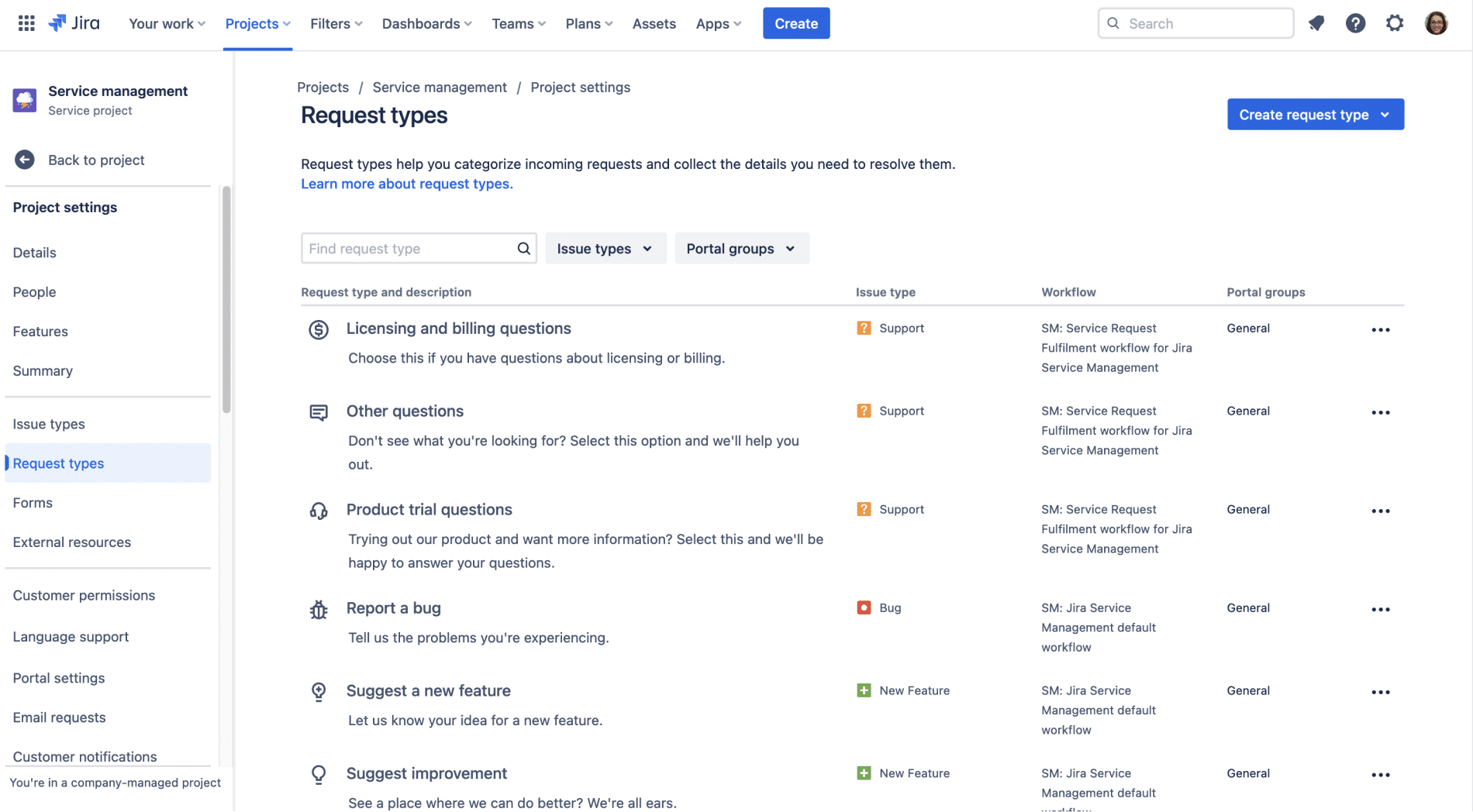Open Language support settings
The height and width of the screenshot is (812, 1473).
point(71,637)
